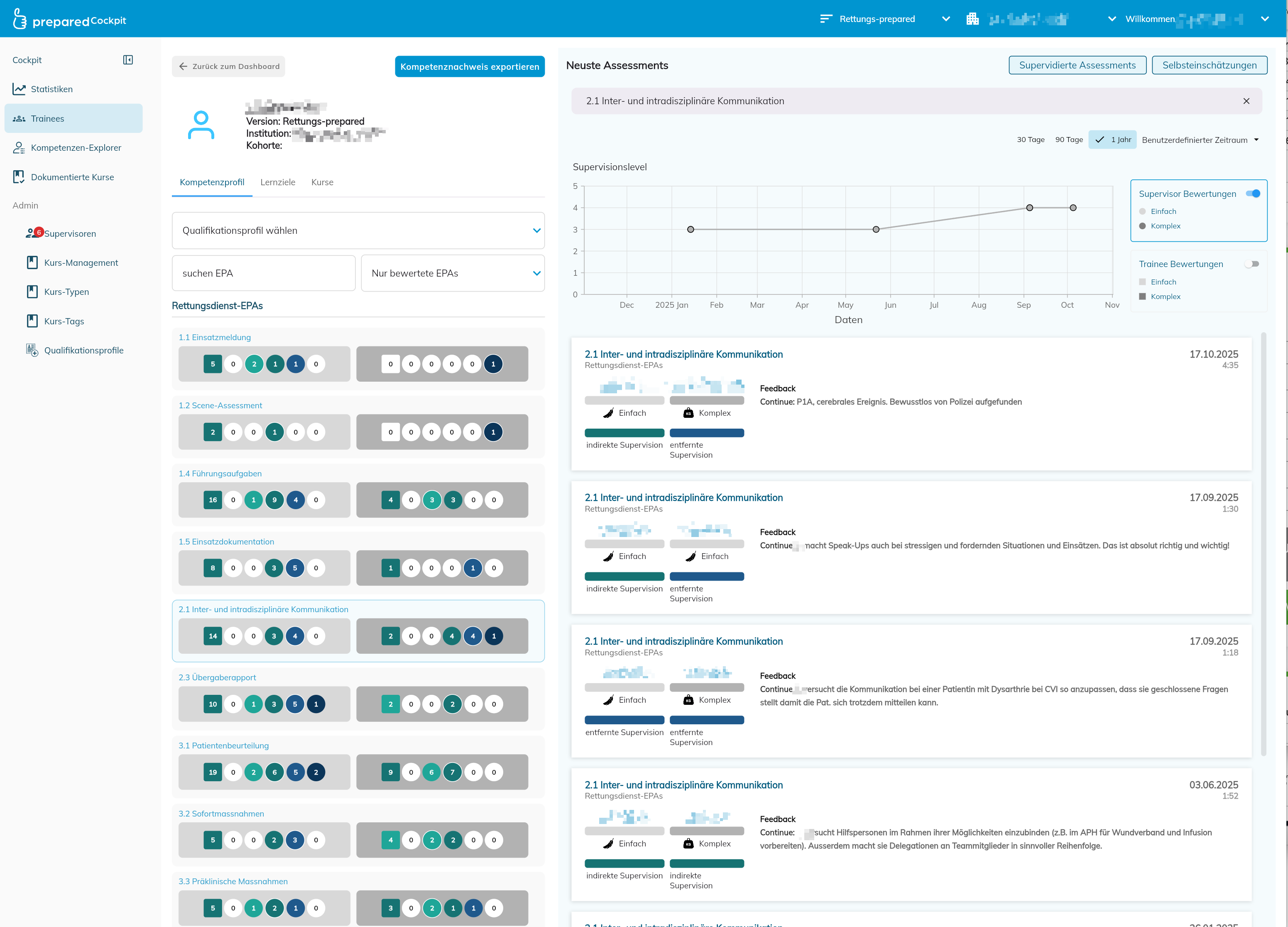Screen dimensions: 1288x927
Task: Close the 2.1 Kommunikation filter banner
Action: tap(1246, 101)
